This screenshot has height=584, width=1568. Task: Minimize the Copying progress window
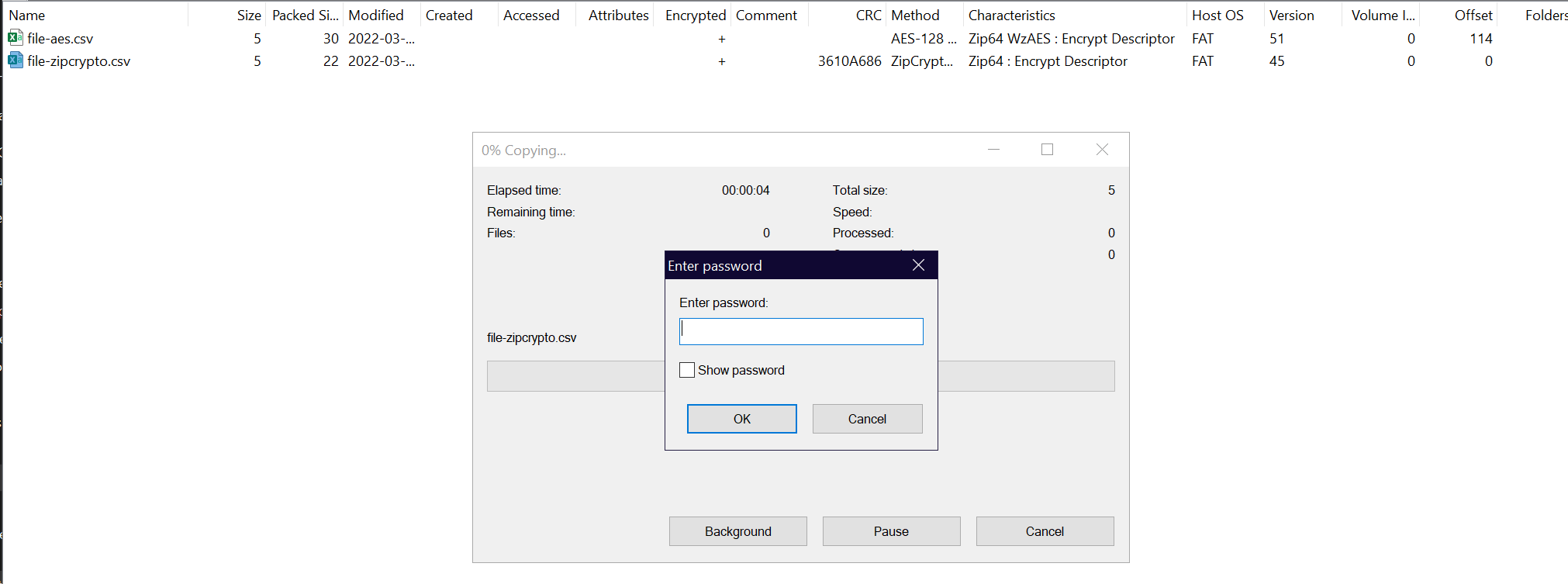pos(993,150)
